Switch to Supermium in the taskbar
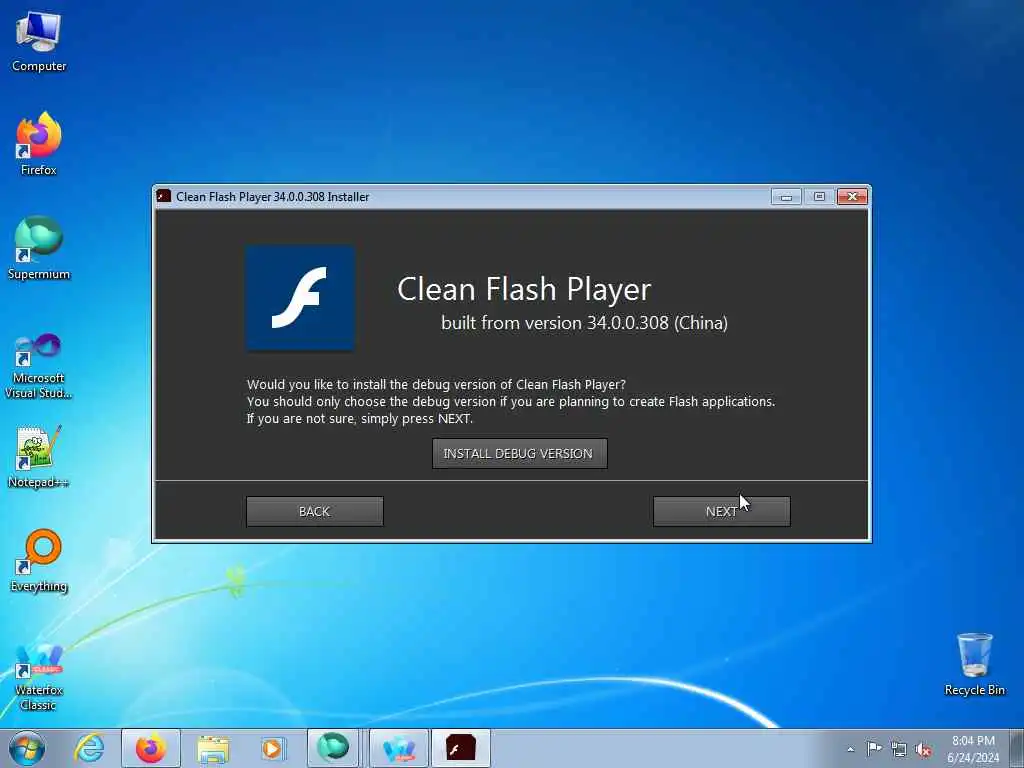This screenshot has width=1024, height=768. tap(333, 748)
